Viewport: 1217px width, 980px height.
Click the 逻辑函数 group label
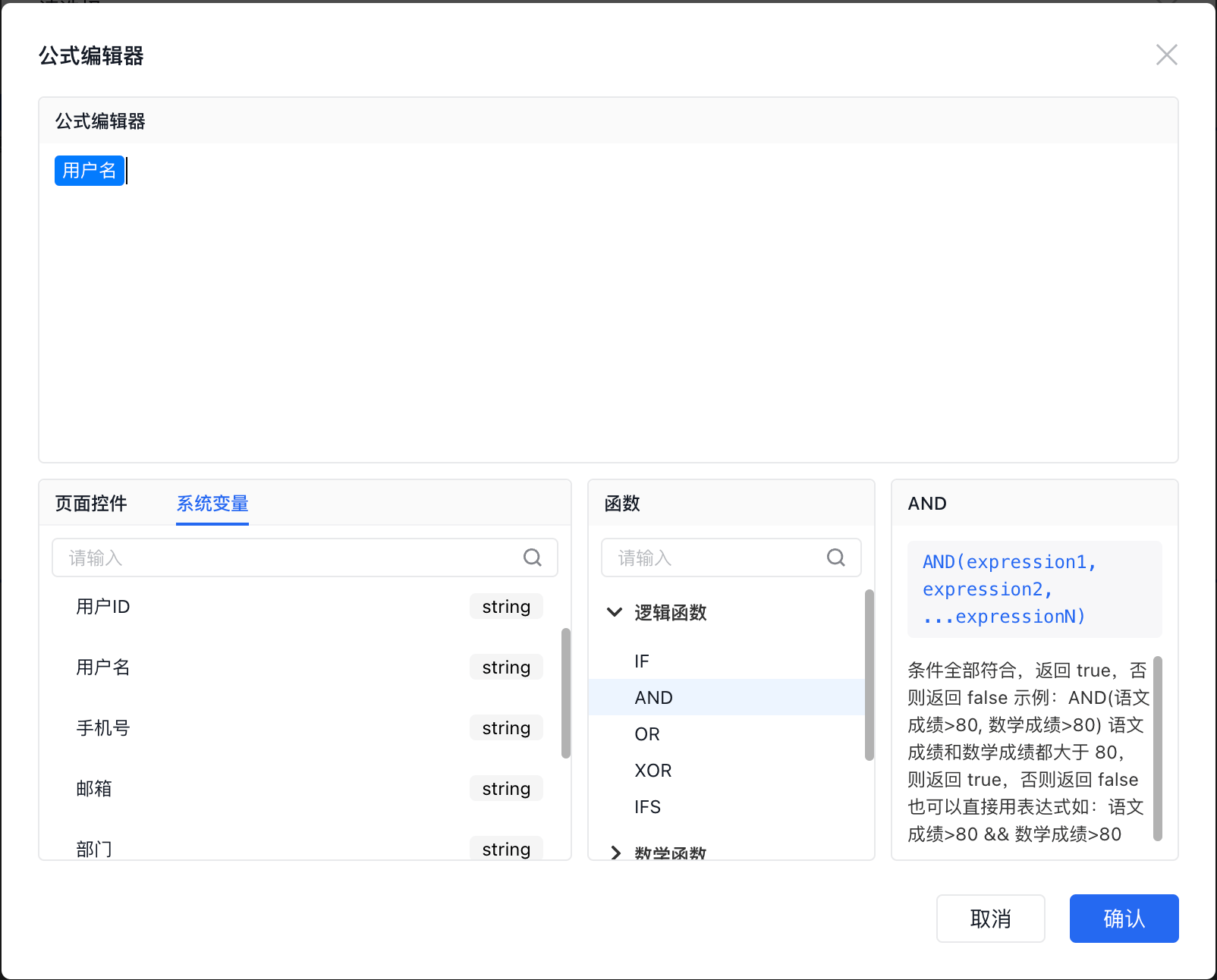click(x=671, y=612)
